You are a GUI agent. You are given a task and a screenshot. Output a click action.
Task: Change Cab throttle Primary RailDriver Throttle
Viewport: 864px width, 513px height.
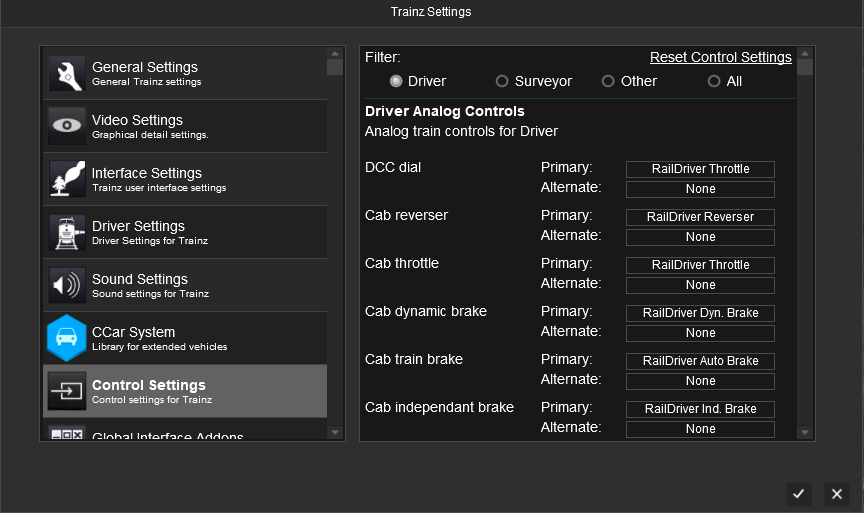click(700, 265)
